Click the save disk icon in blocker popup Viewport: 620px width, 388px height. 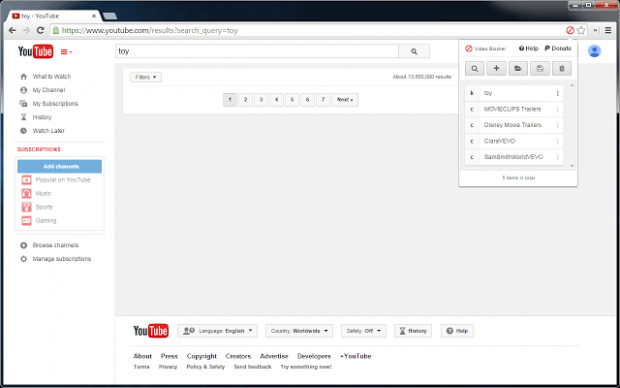pyautogui.click(x=540, y=68)
